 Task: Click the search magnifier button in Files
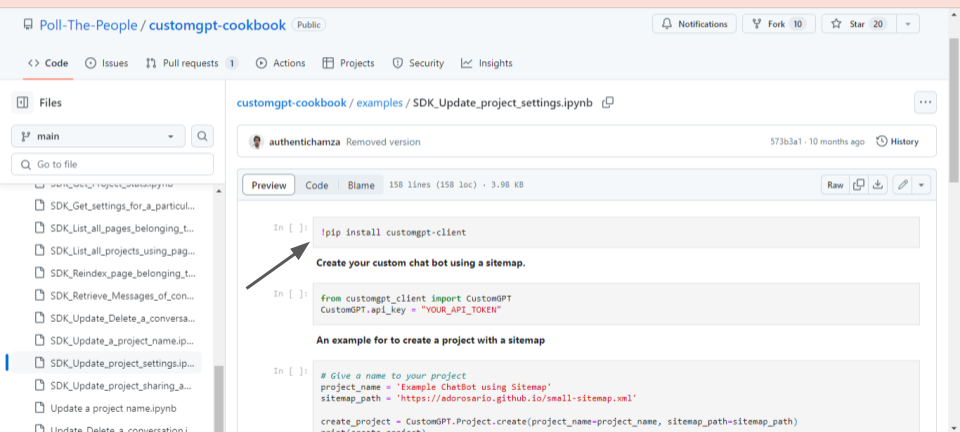click(202, 136)
